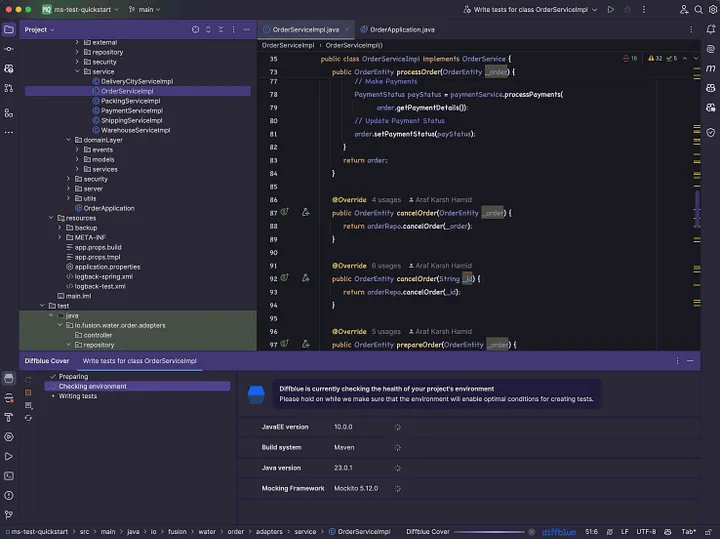The height and width of the screenshot is (539, 720).
Task: Switch to the OrderApplication.java editor tab
Action: tap(400, 30)
